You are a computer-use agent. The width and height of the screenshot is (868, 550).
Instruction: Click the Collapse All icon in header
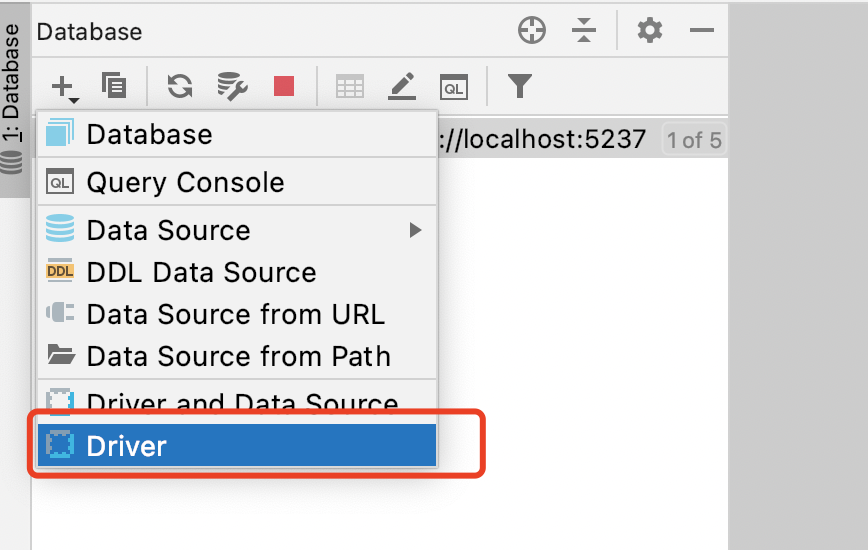pyautogui.click(x=584, y=30)
